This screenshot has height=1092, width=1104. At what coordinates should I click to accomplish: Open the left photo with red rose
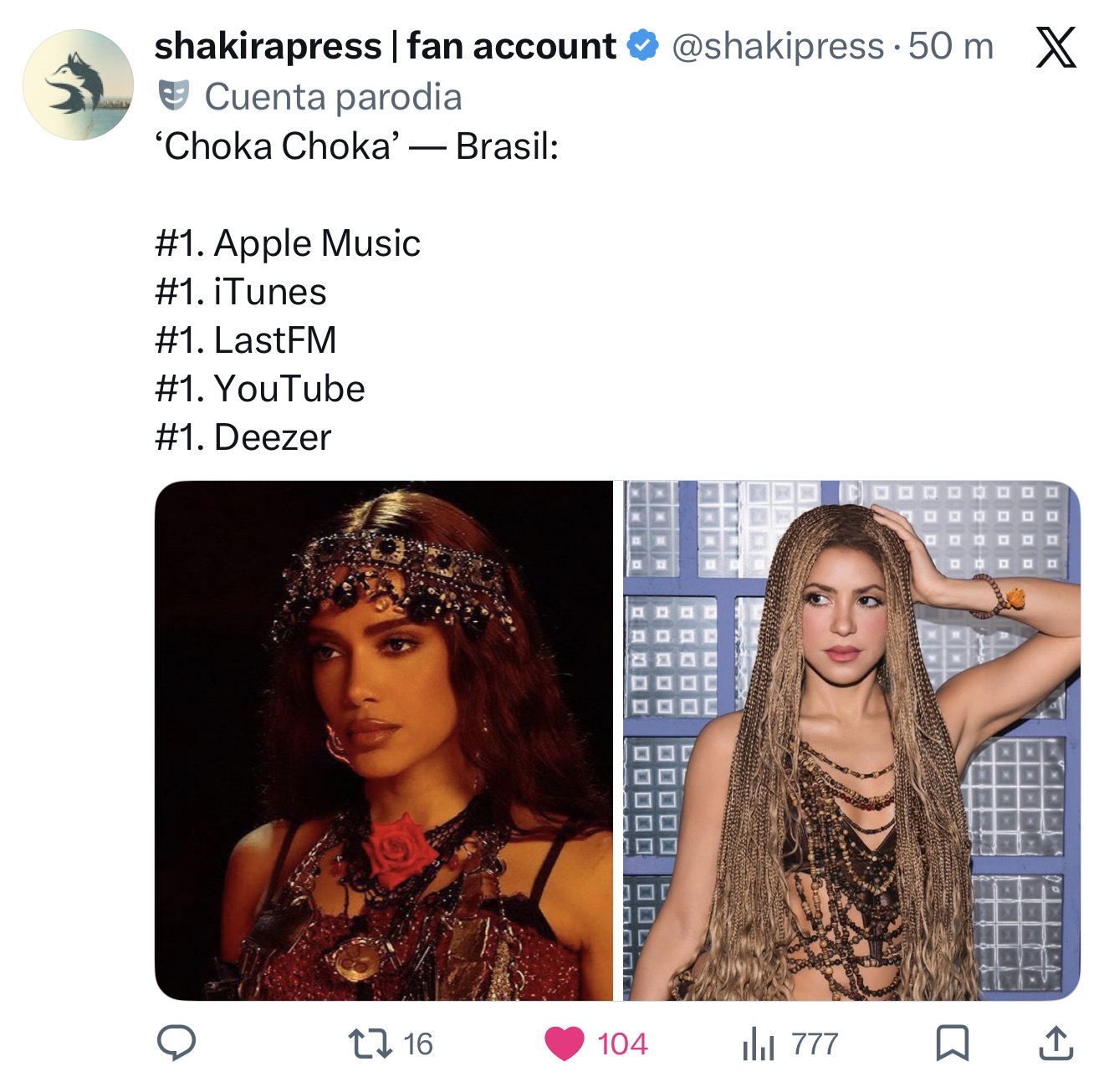(384, 740)
